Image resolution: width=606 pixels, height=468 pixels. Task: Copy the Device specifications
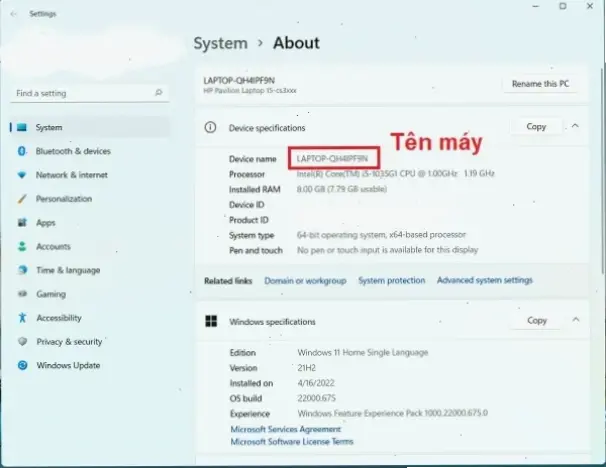click(536, 127)
